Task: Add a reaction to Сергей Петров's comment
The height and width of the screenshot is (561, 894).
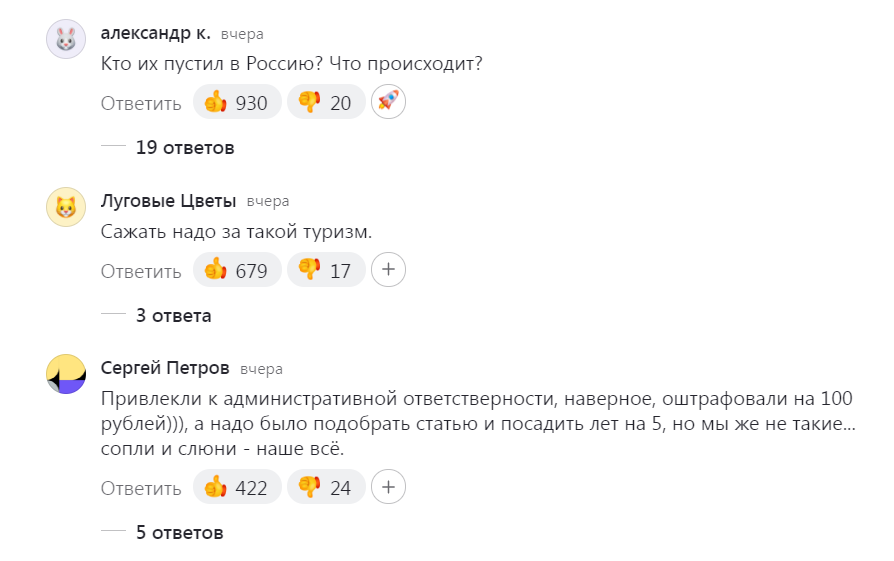Action: click(x=388, y=487)
